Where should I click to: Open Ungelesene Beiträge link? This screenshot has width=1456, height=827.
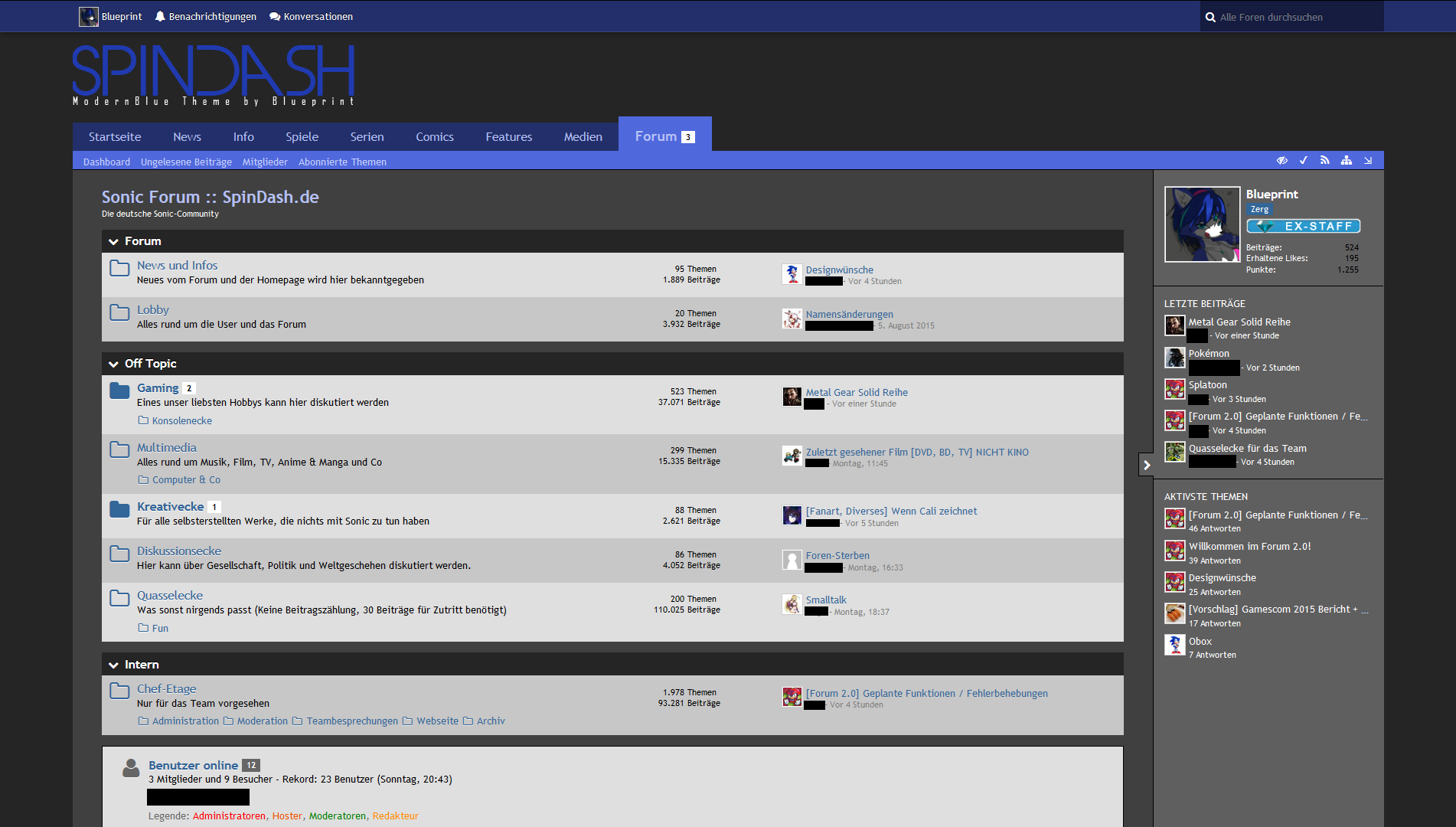click(186, 162)
